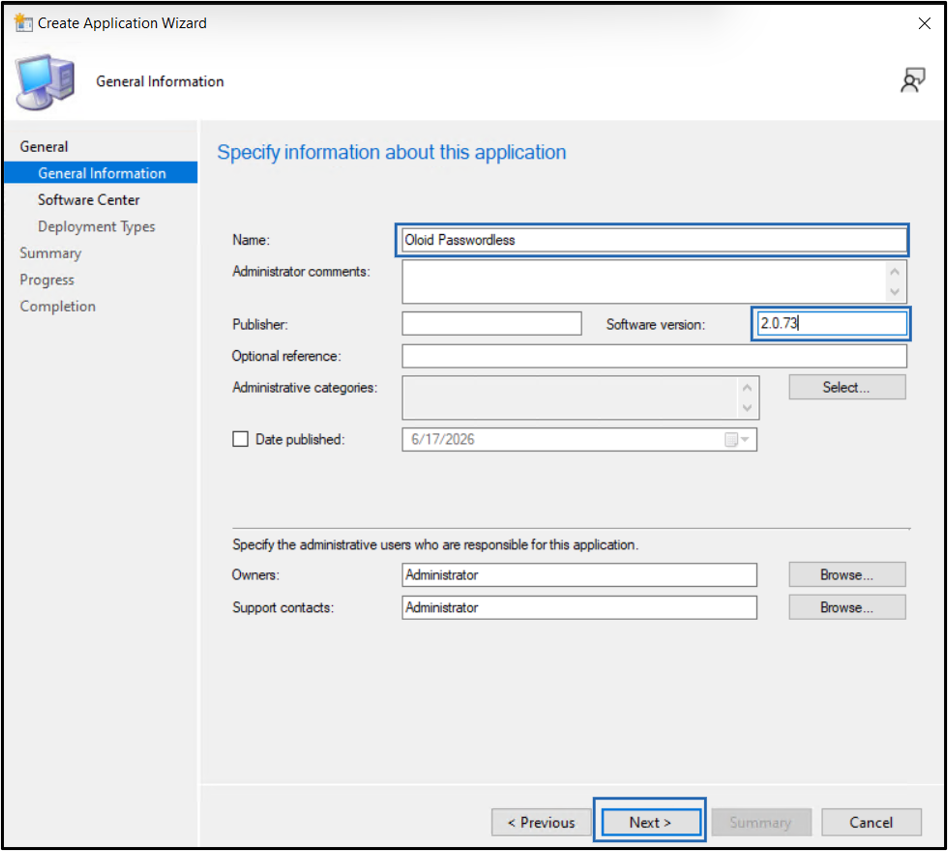Select Deployment Types in the sidebar

click(97, 226)
